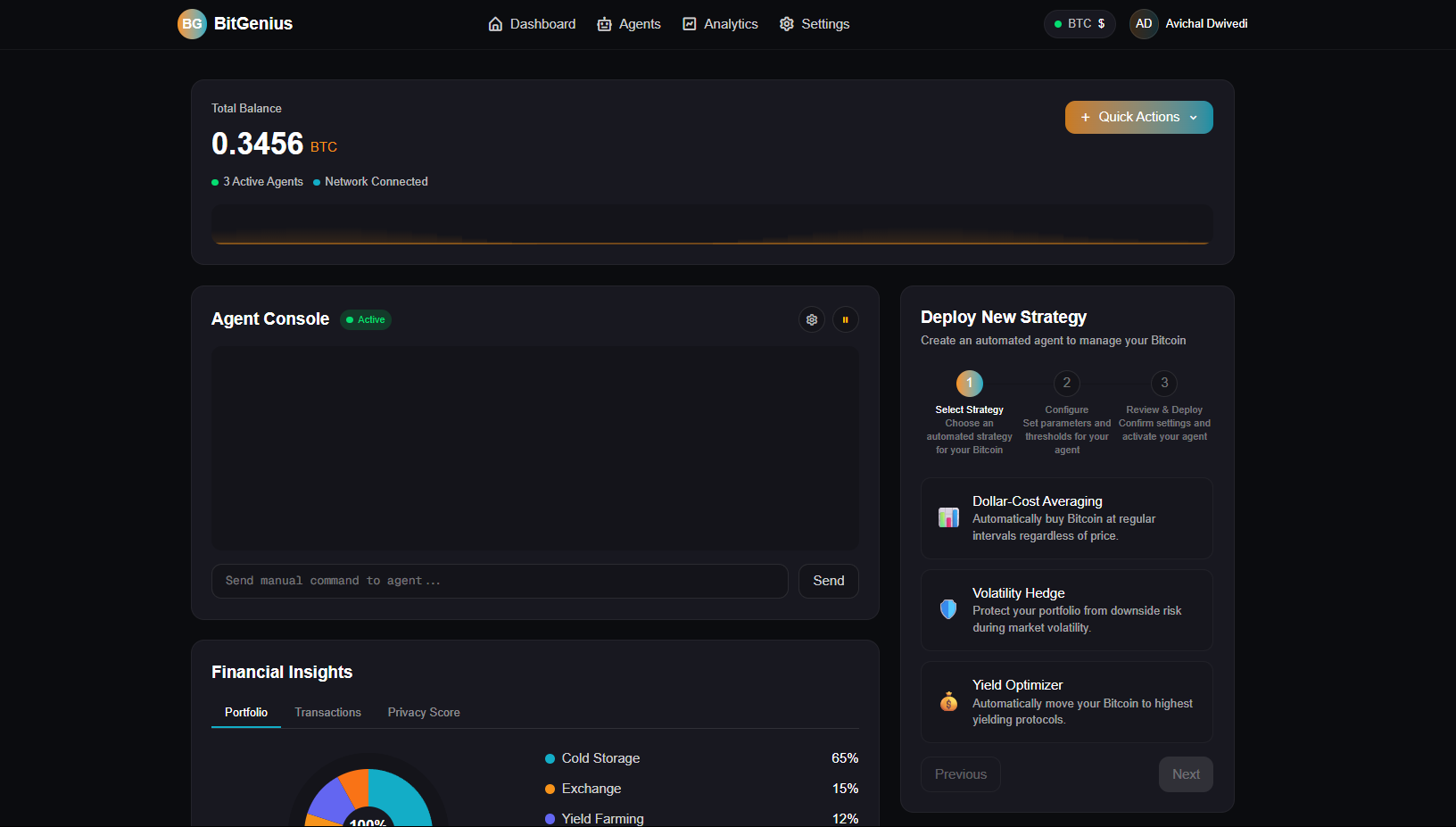The image size is (1456, 827).
Task: Click the Active status badge
Action: point(366,319)
